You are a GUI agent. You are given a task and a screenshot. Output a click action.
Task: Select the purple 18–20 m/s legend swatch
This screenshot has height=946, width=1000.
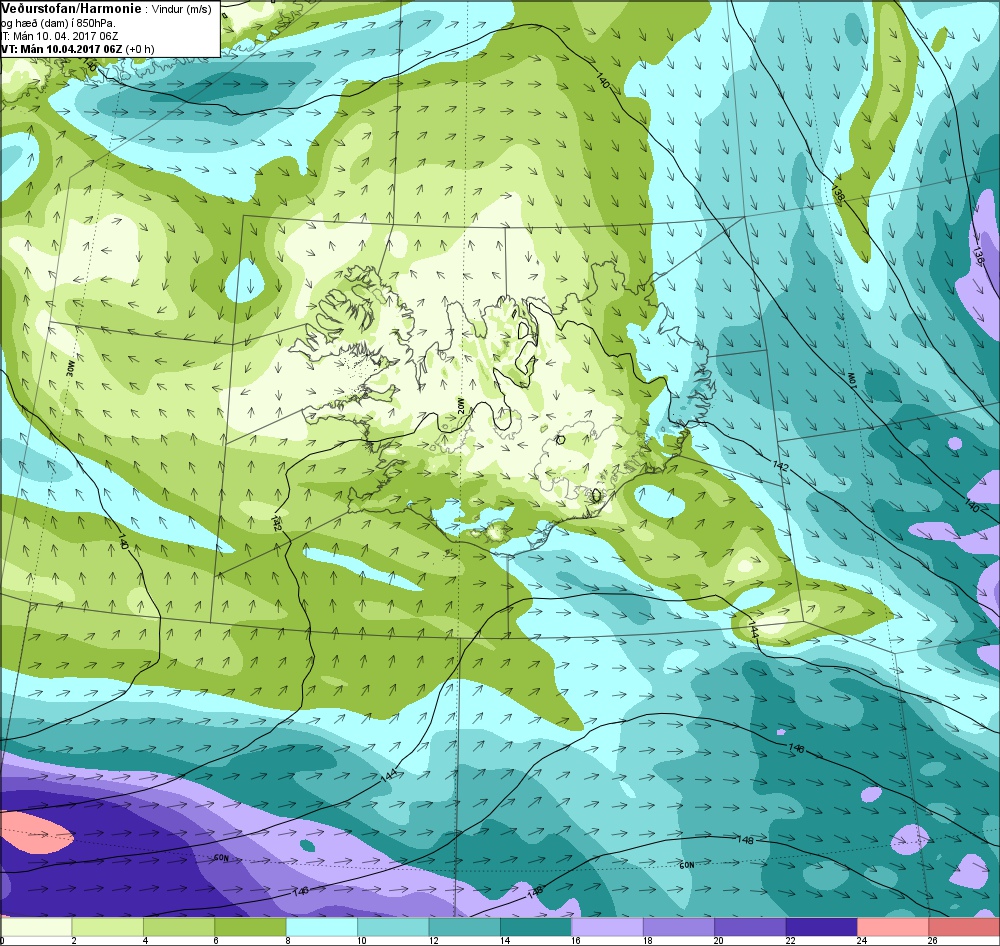tap(679, 926)
